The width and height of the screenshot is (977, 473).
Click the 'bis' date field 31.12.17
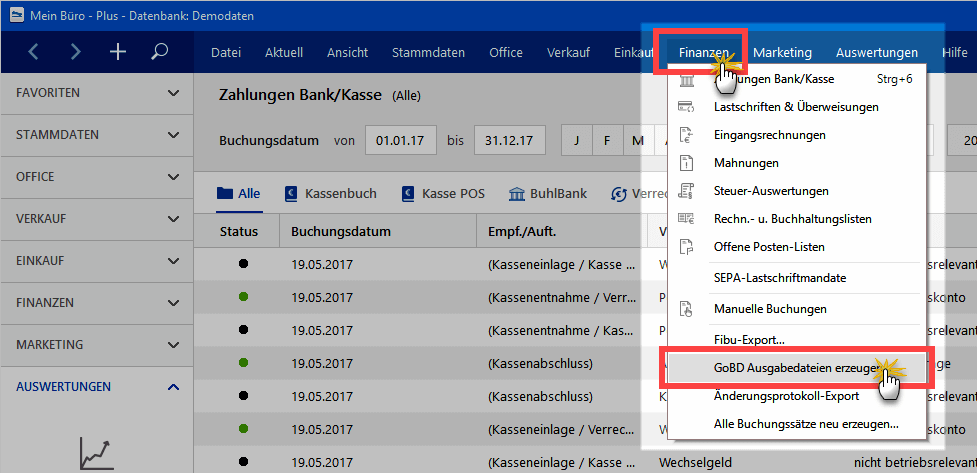pos(510,140)
